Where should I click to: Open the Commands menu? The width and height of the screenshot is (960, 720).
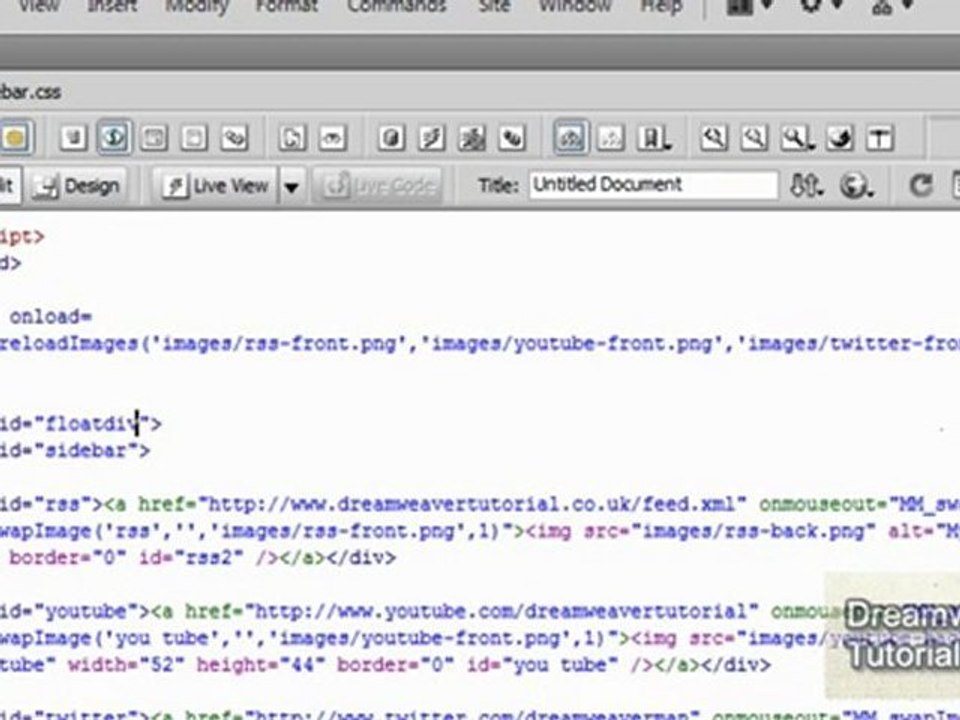coord(397,6)
